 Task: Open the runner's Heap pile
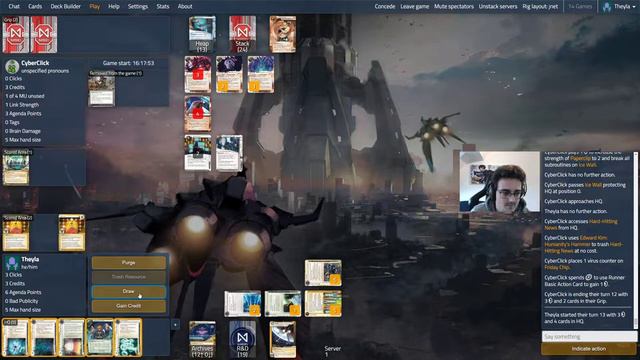pyautogui.click(x=202, y=34)
